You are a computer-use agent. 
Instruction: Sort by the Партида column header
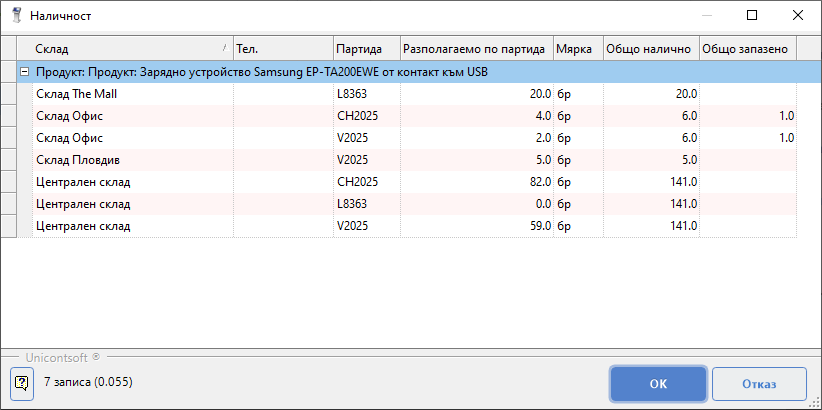tap(366, 48)
